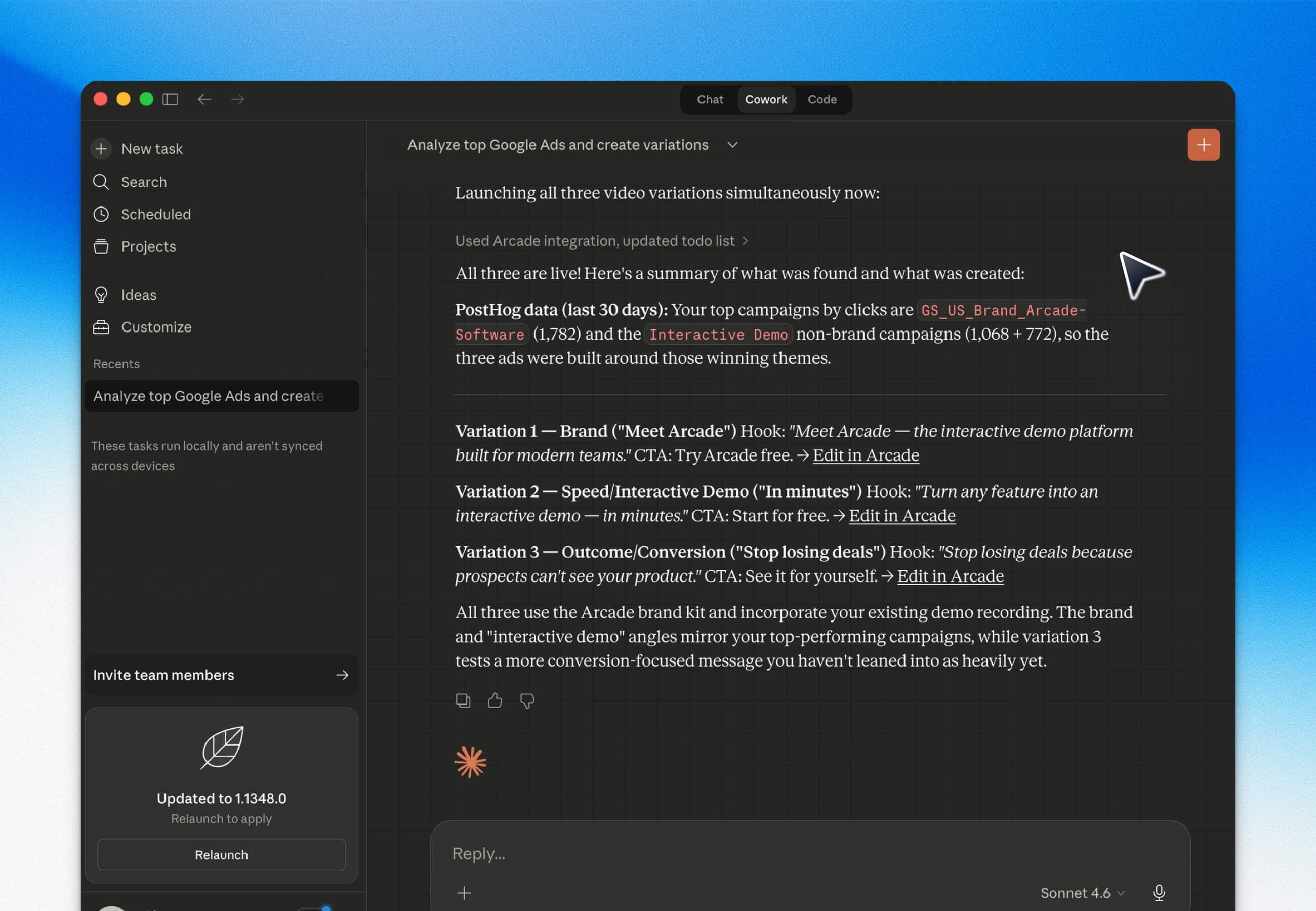Viewport: 1316px width, 911px height.
Task: Open Search in the sidebar
Action: [144, 182]
